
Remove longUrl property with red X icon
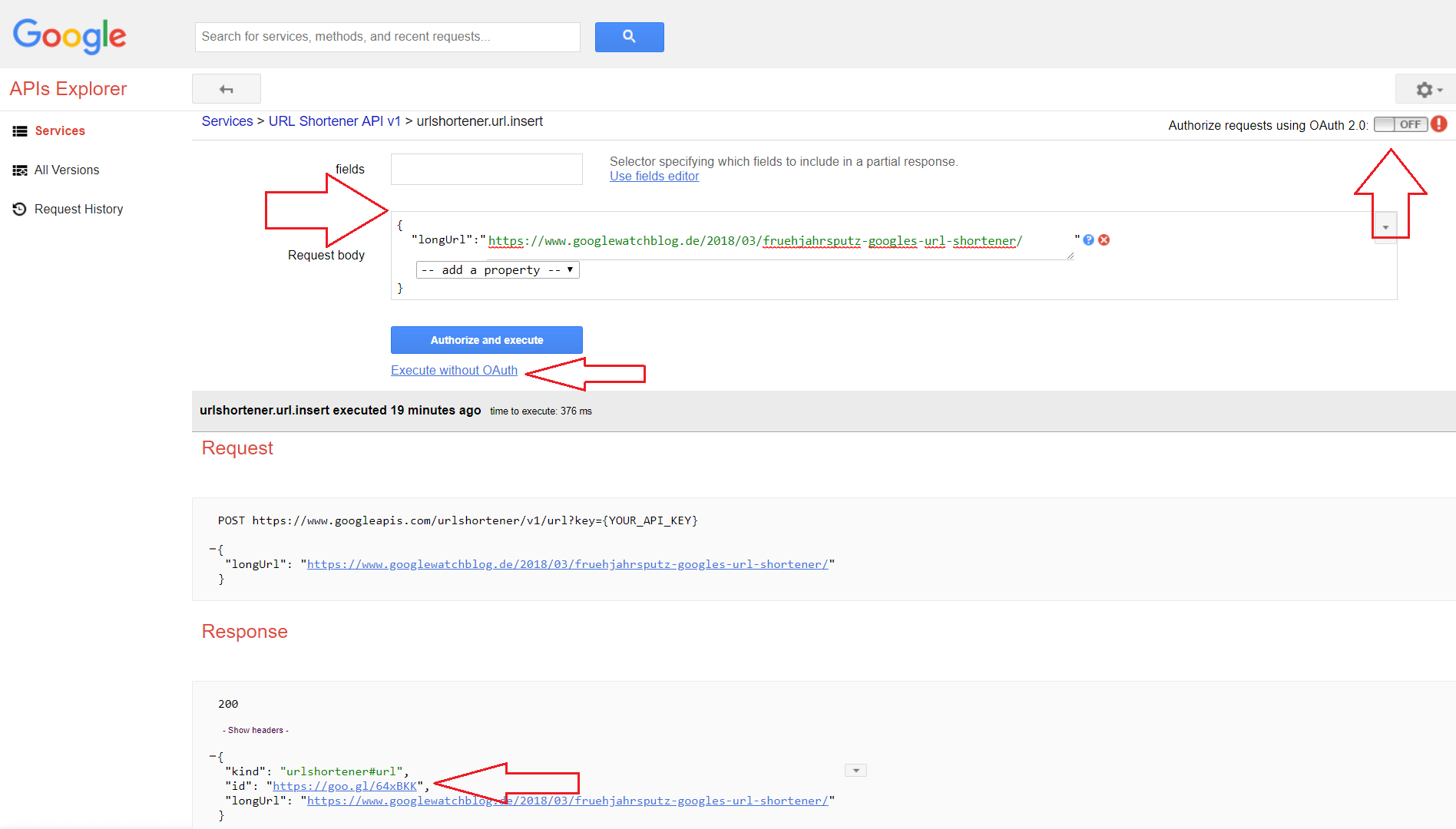click(1104, 240)
